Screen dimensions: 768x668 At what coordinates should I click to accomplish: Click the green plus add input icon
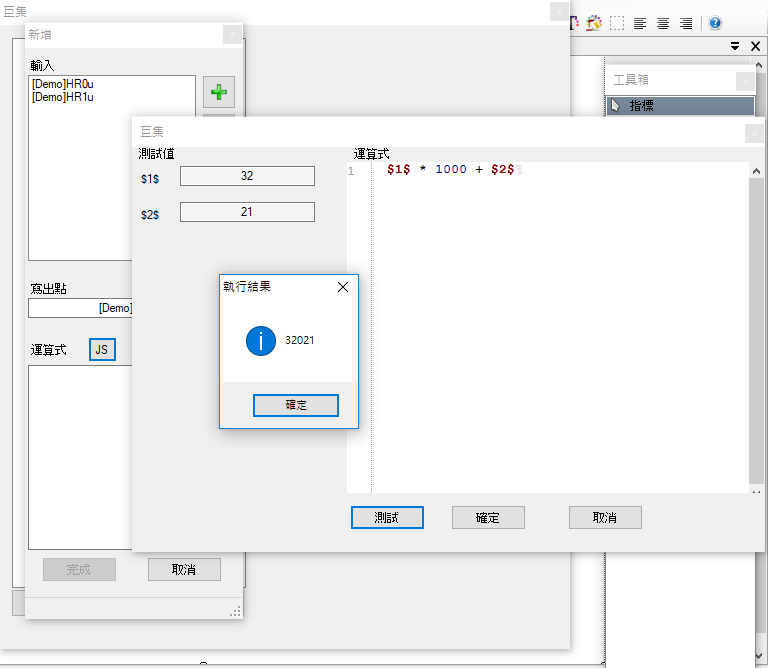(x=219, y=93)
